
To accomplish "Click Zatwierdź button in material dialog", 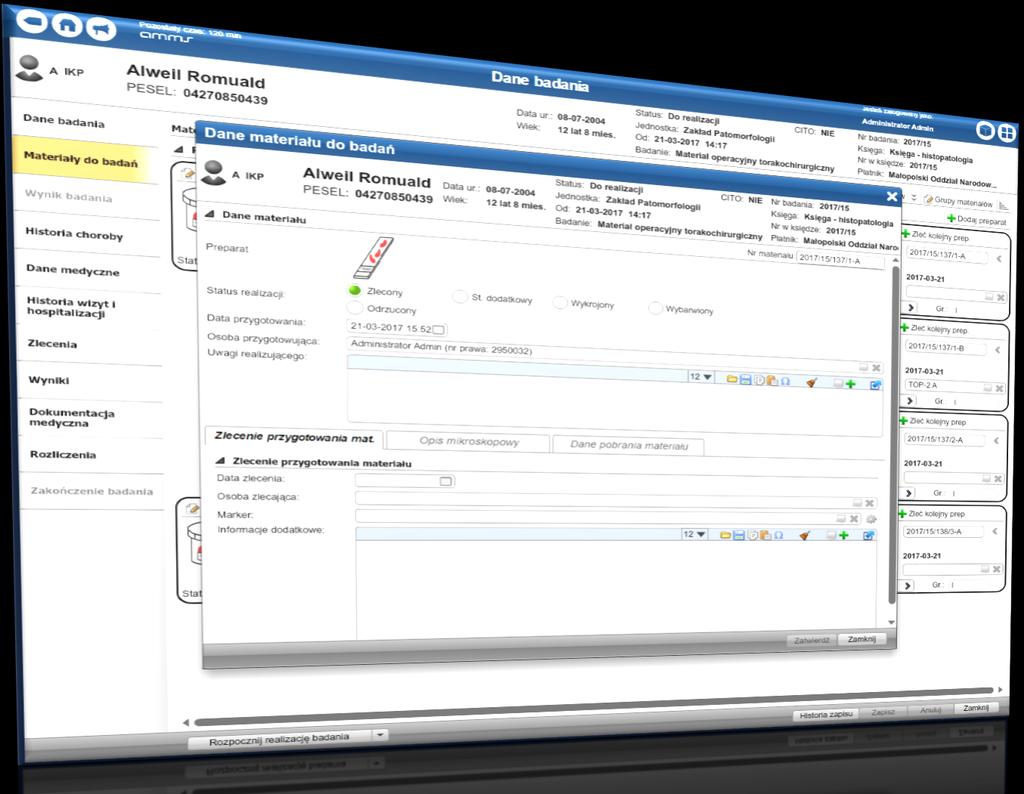I will pyautogui.click(x=812, y=641).
